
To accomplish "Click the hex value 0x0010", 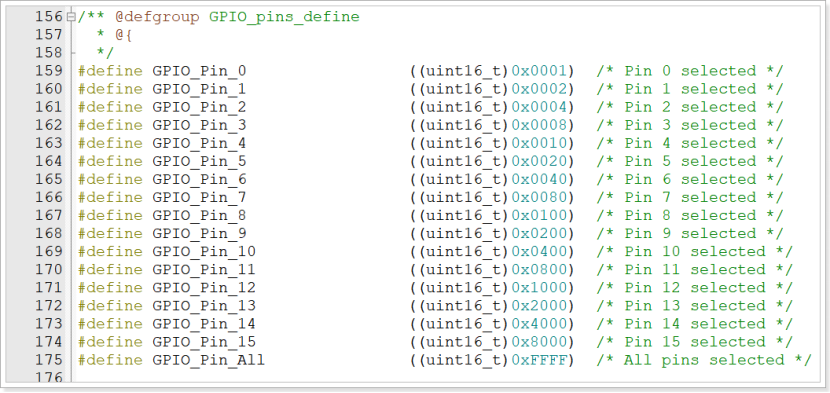I will click(539, 143).
